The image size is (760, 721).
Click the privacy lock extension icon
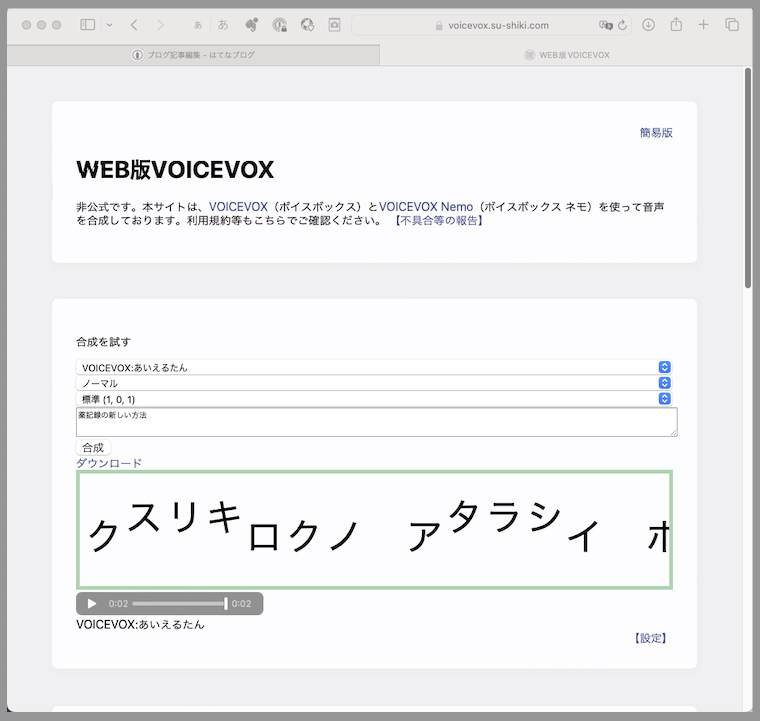point(280,25)
